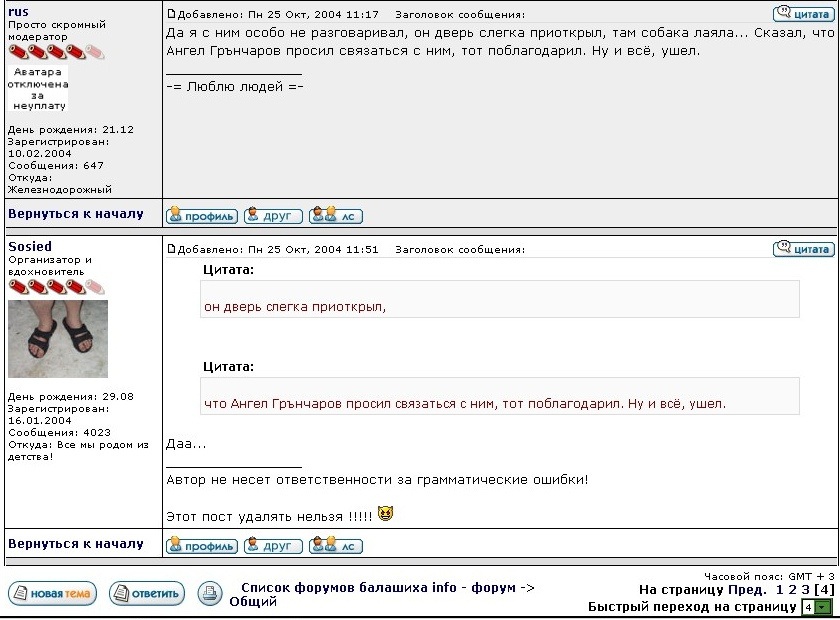Start a new topic with новая тема
Image resolution: width=840 pixels, height=620 pixels.
(52, 593)
